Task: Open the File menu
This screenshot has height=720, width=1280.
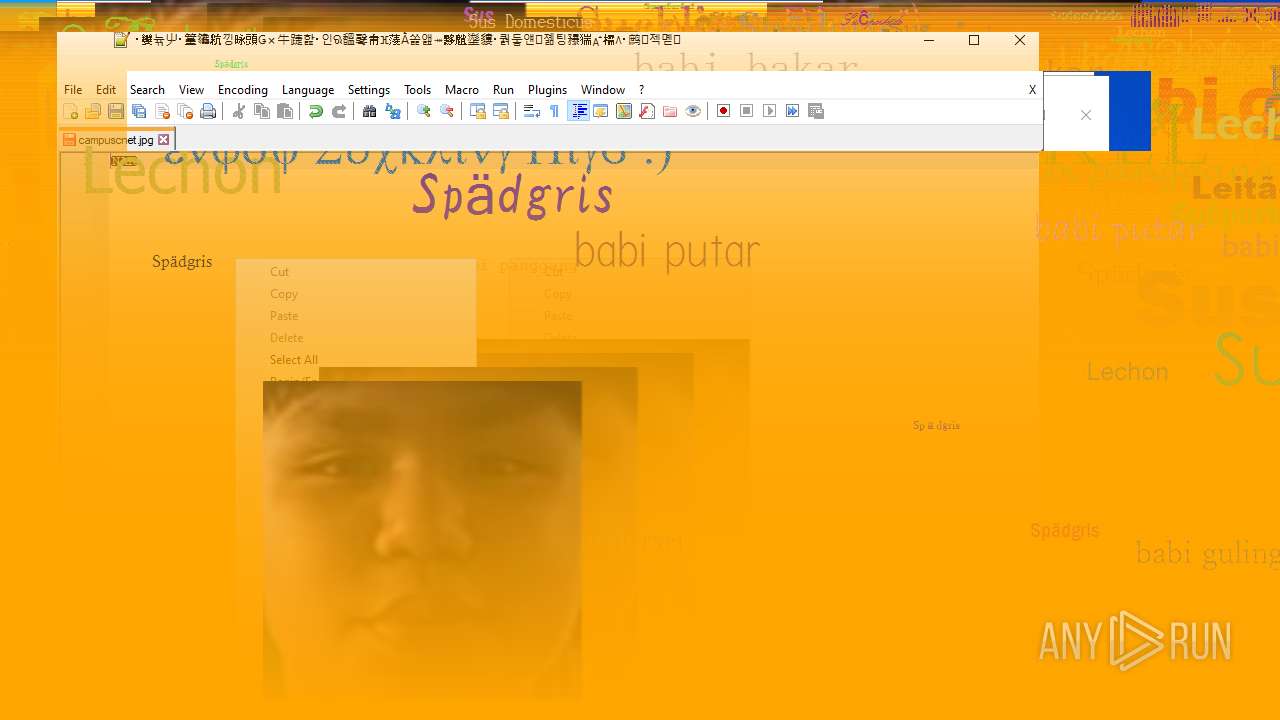Action: [73, 90]
